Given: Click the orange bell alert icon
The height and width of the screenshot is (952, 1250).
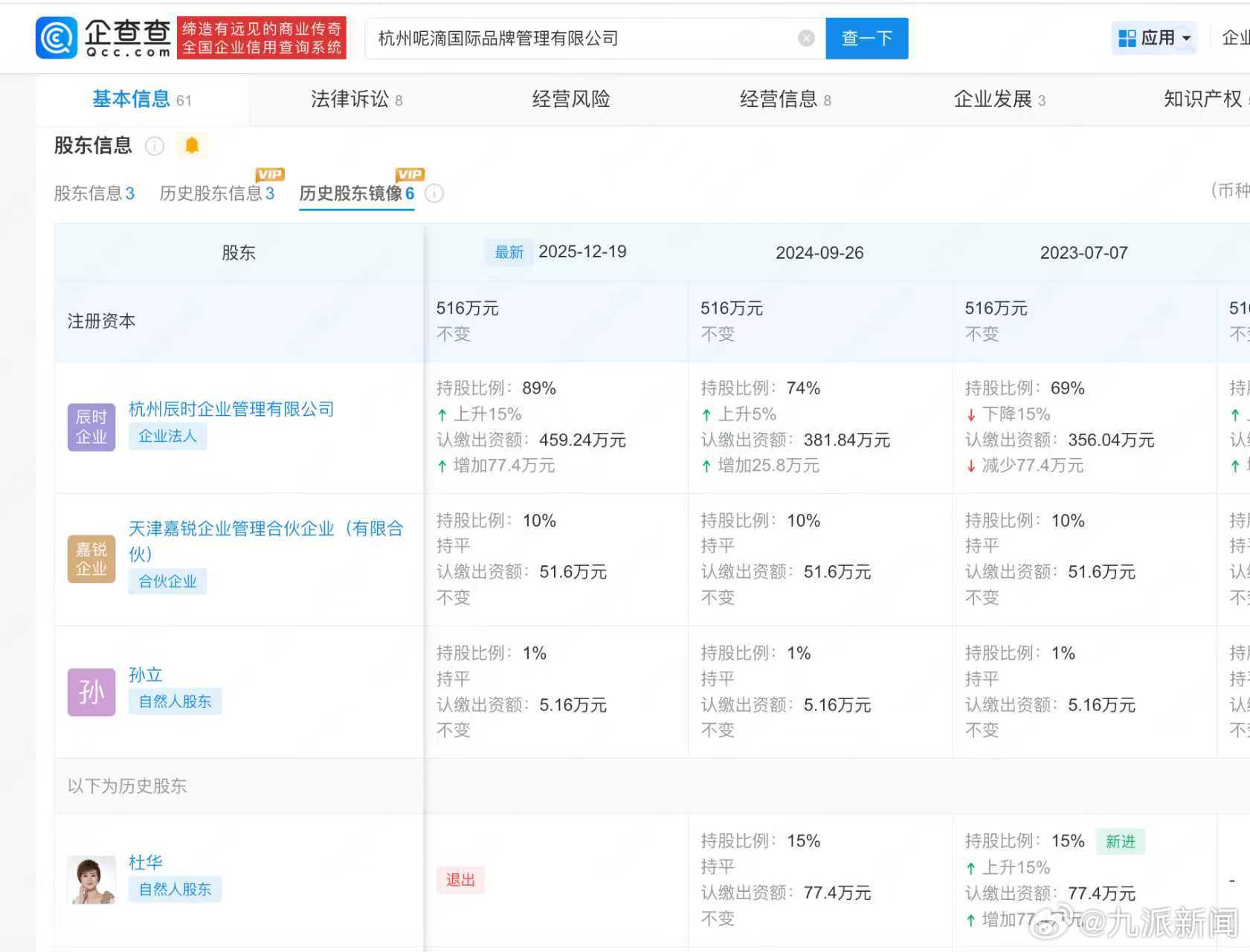Looking at the screenshot, I should [192, 146].
